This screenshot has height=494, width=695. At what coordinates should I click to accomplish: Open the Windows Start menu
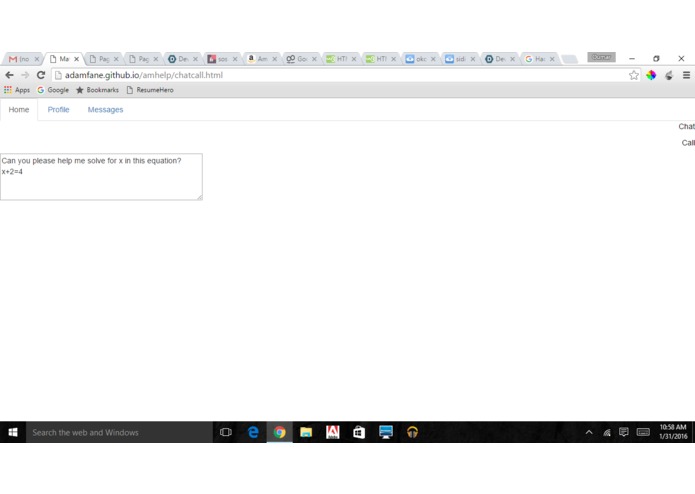click(x=13, y=432)
